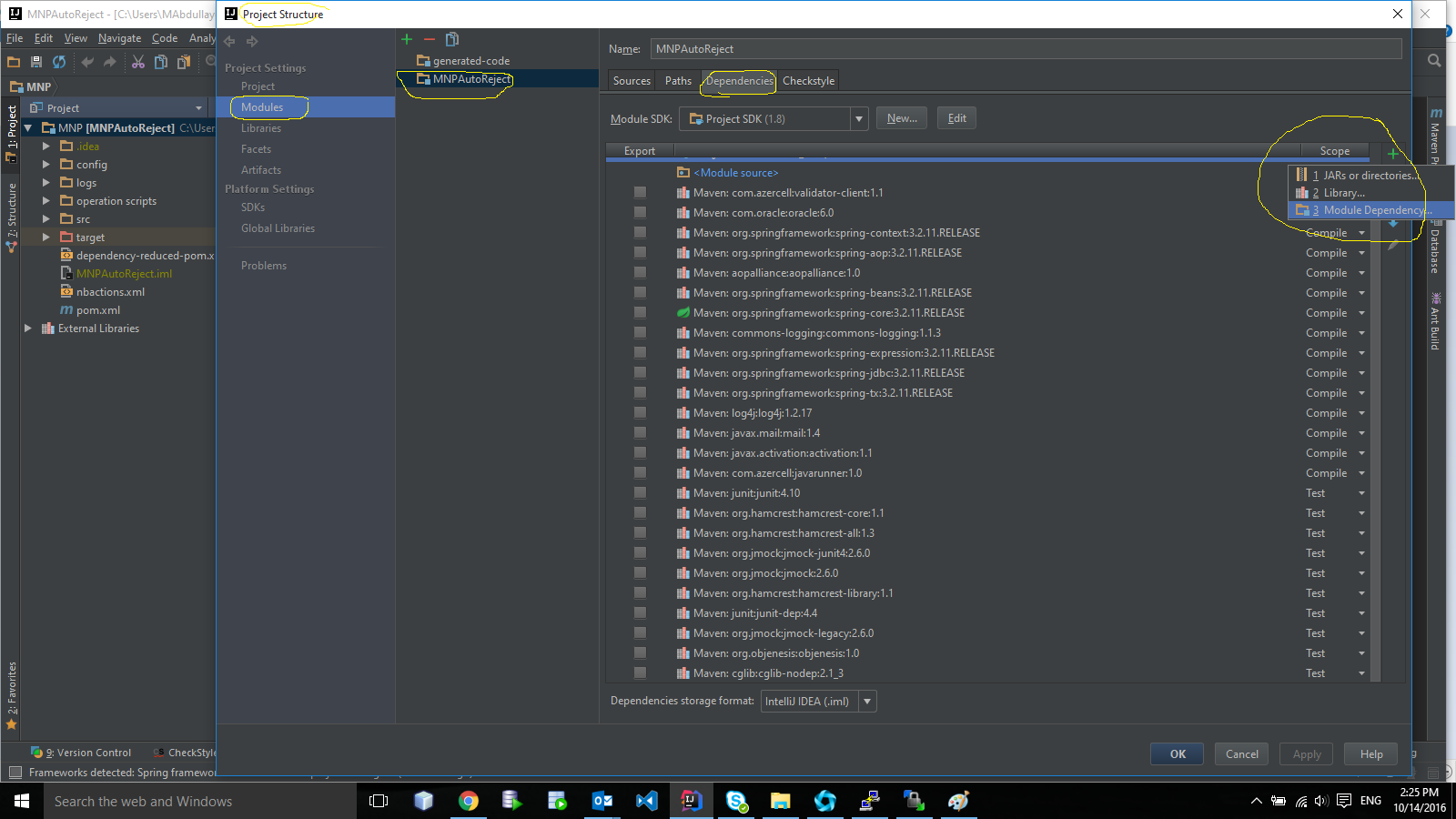Click the Copy icon in the main toolbar
Viewport: 1456px width, 819px height.
tap(161, 62)
